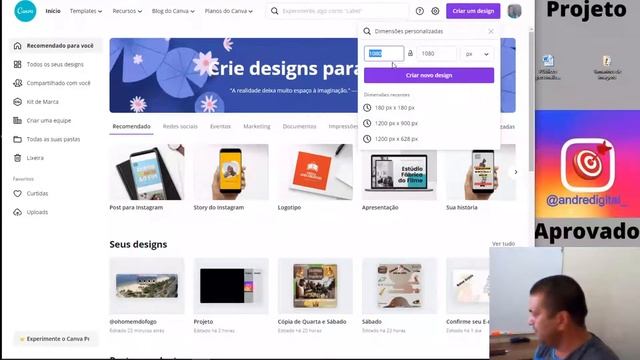Open the Logotipo template thumbnail
This screenshot has height=360, width=640.
(315, 172)
